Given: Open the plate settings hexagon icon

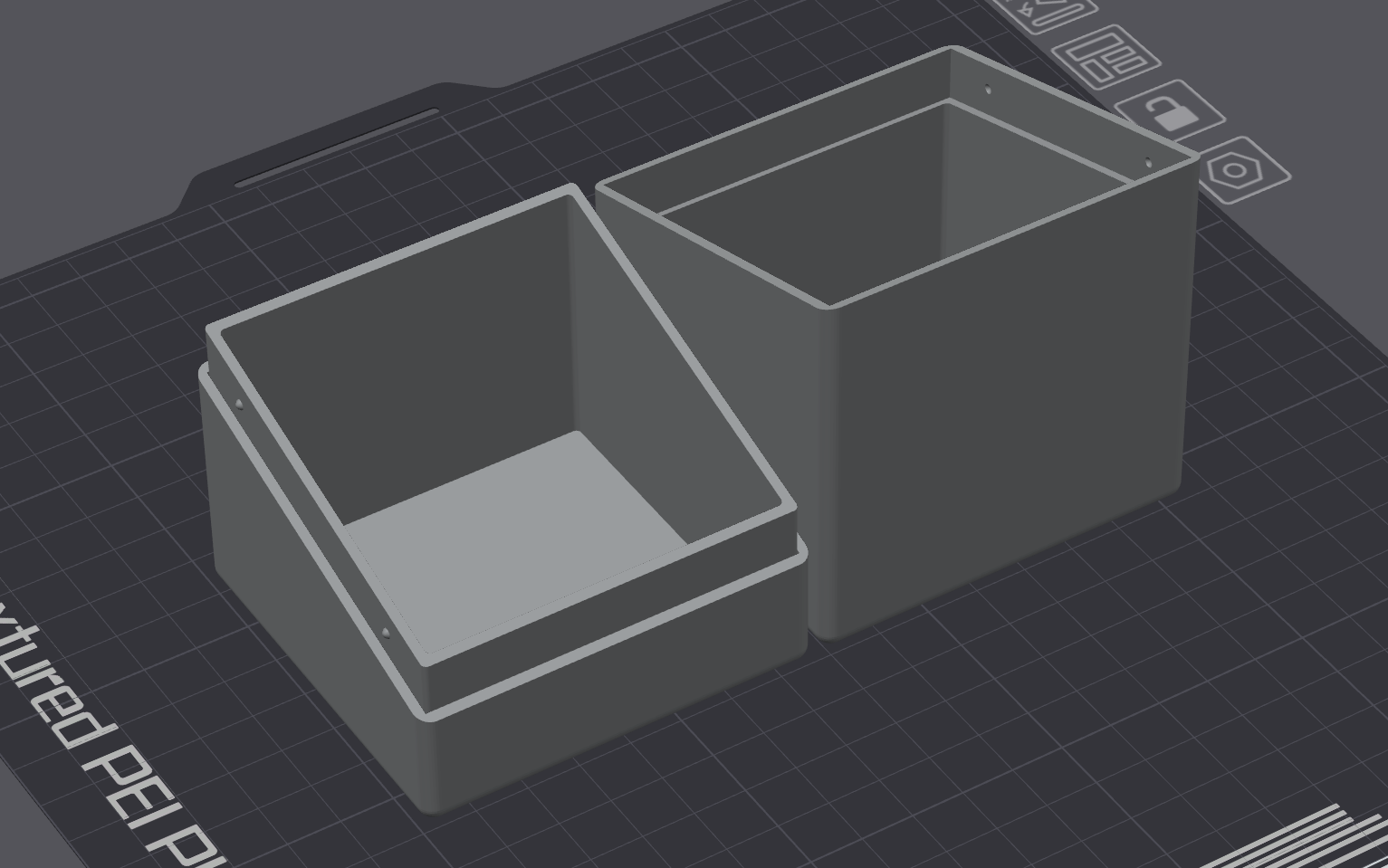Looking at the screenshot, I should (1234, 169).
